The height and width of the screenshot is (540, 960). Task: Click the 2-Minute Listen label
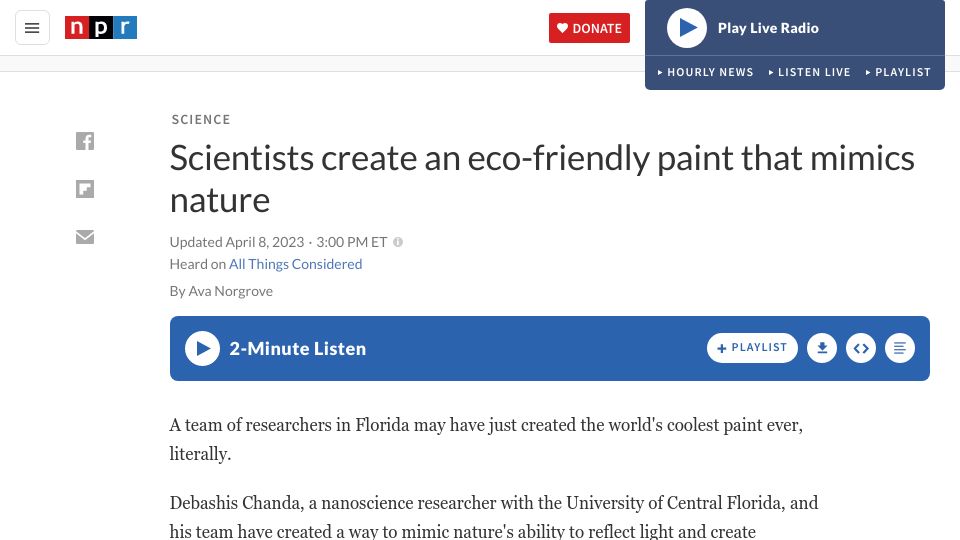click(298, 348)
